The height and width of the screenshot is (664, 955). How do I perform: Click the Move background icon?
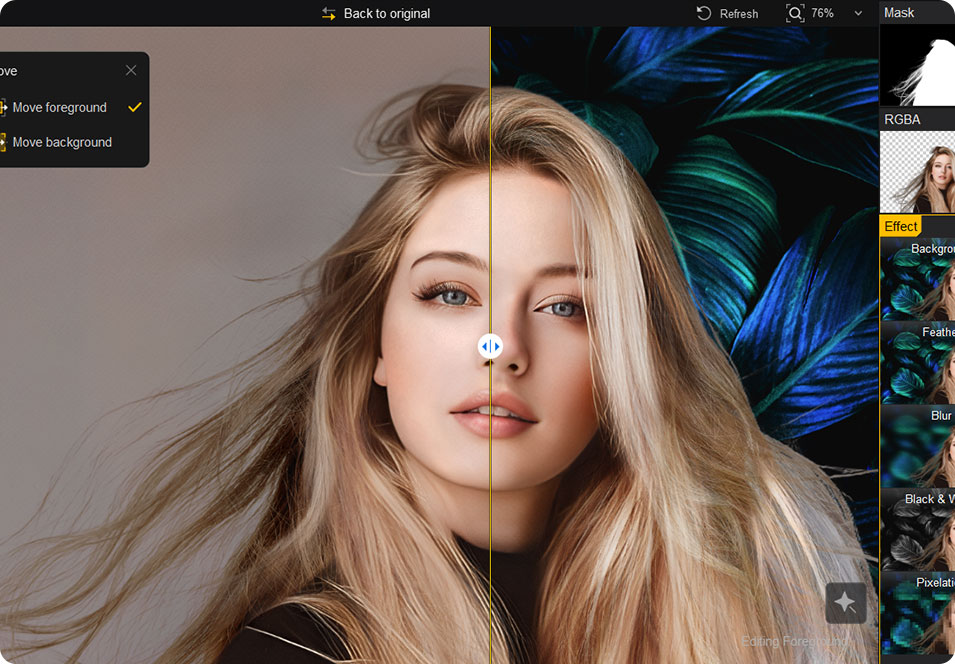point(2,142)
